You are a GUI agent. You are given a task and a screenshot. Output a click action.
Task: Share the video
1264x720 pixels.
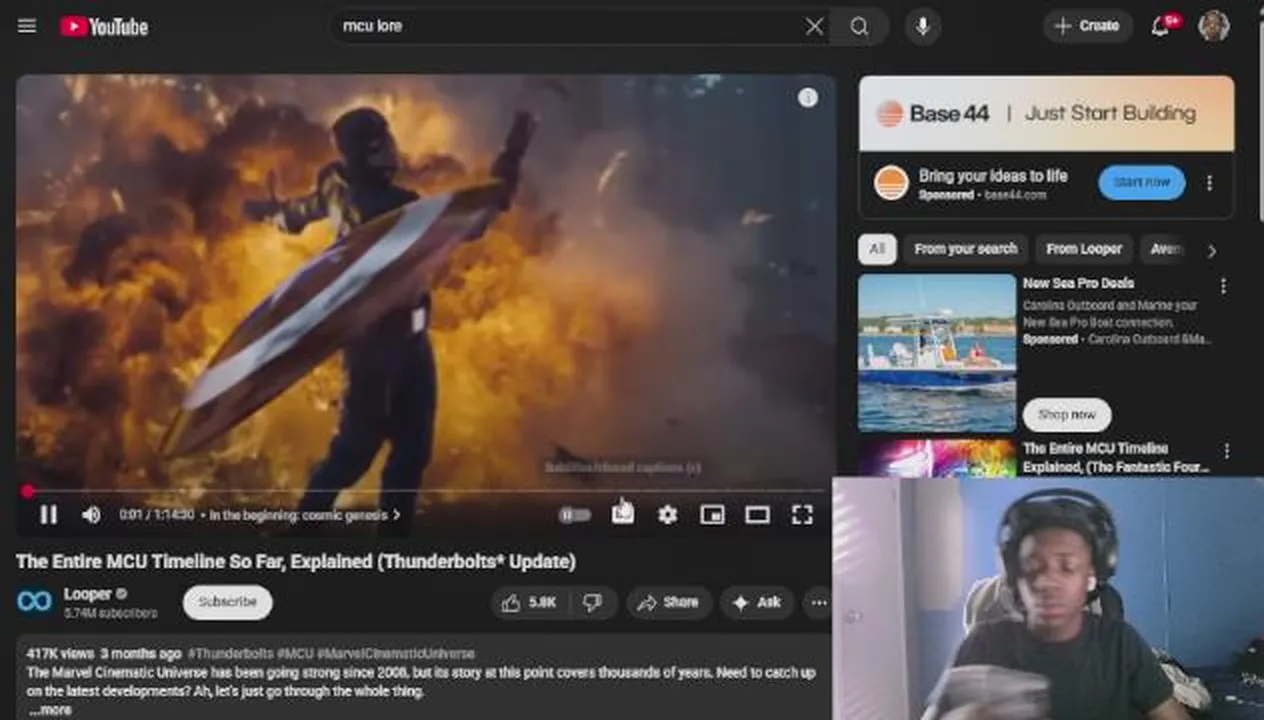[668, 602]
